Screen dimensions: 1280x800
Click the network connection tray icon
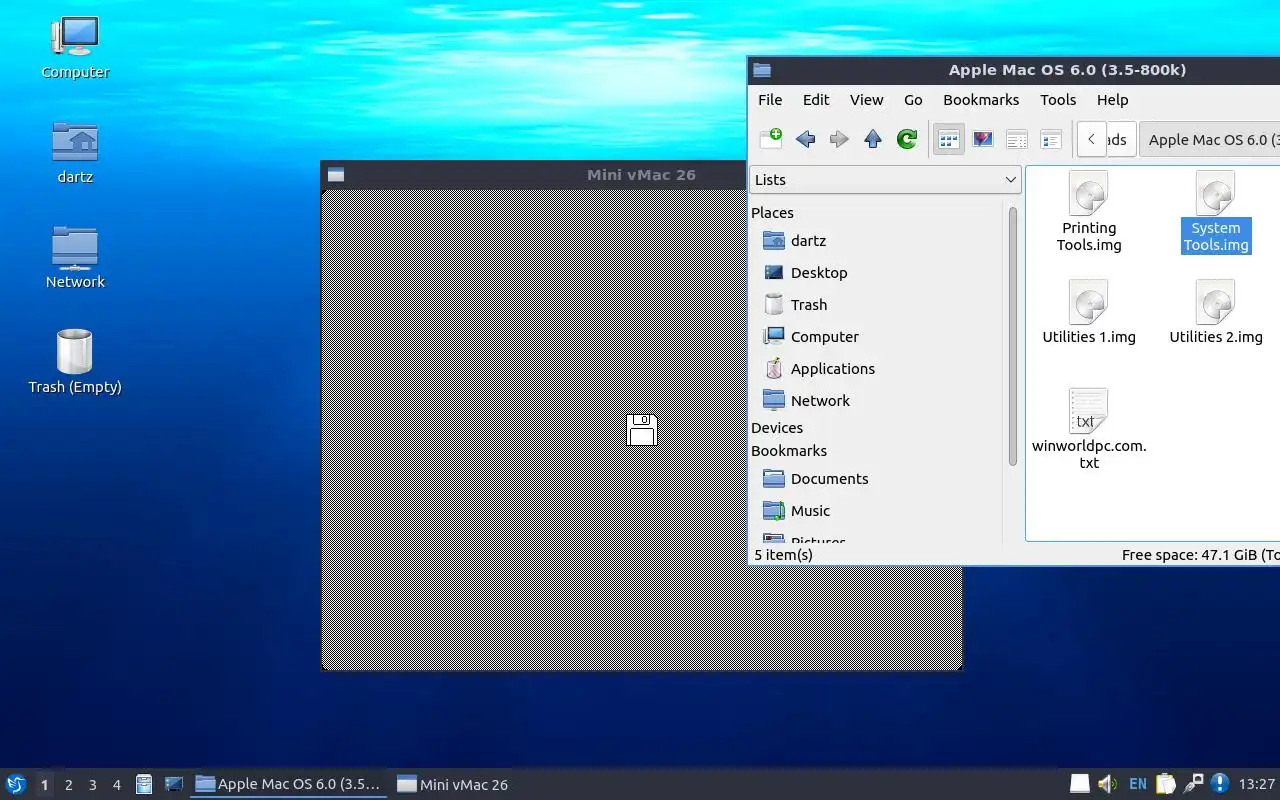pyautogui.click(x=1193, y=784)
